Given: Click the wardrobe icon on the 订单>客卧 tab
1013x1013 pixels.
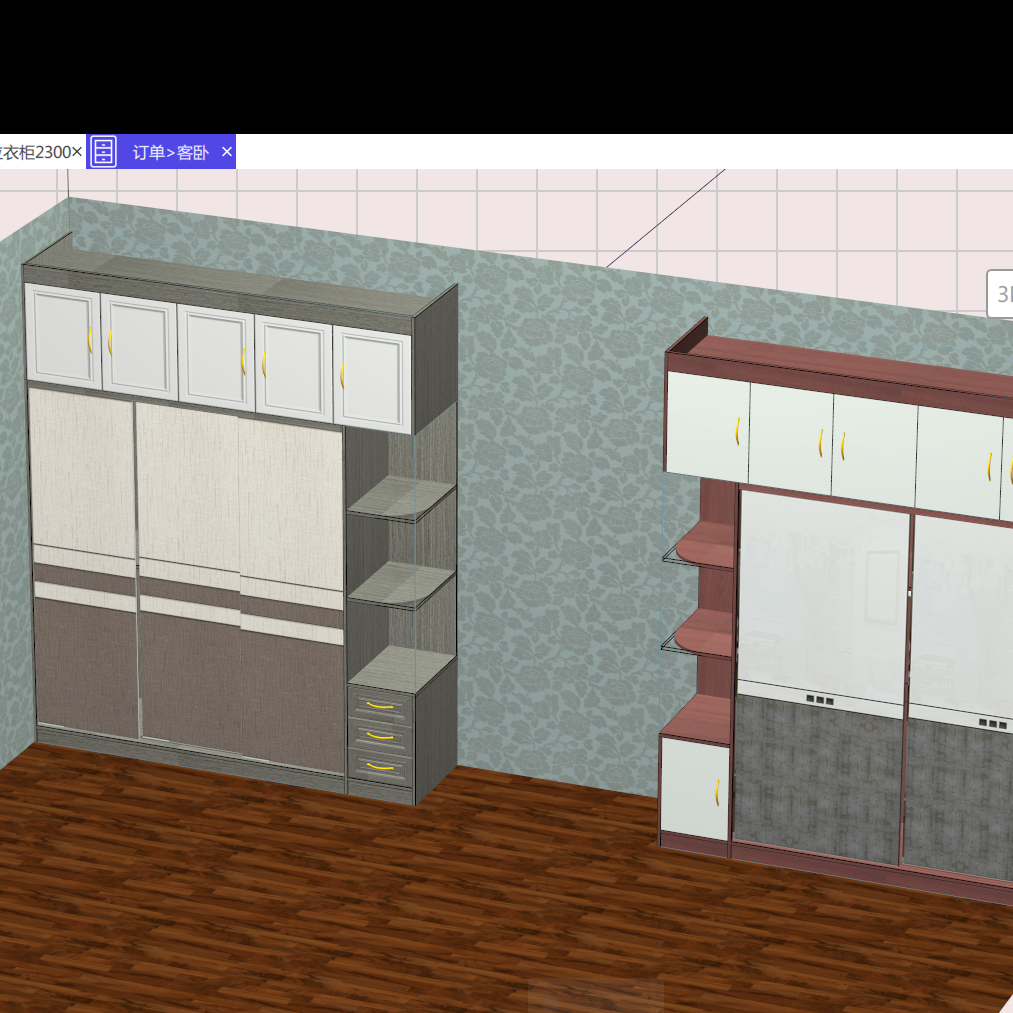Looking at the screenshot, I should pos(103,152).
